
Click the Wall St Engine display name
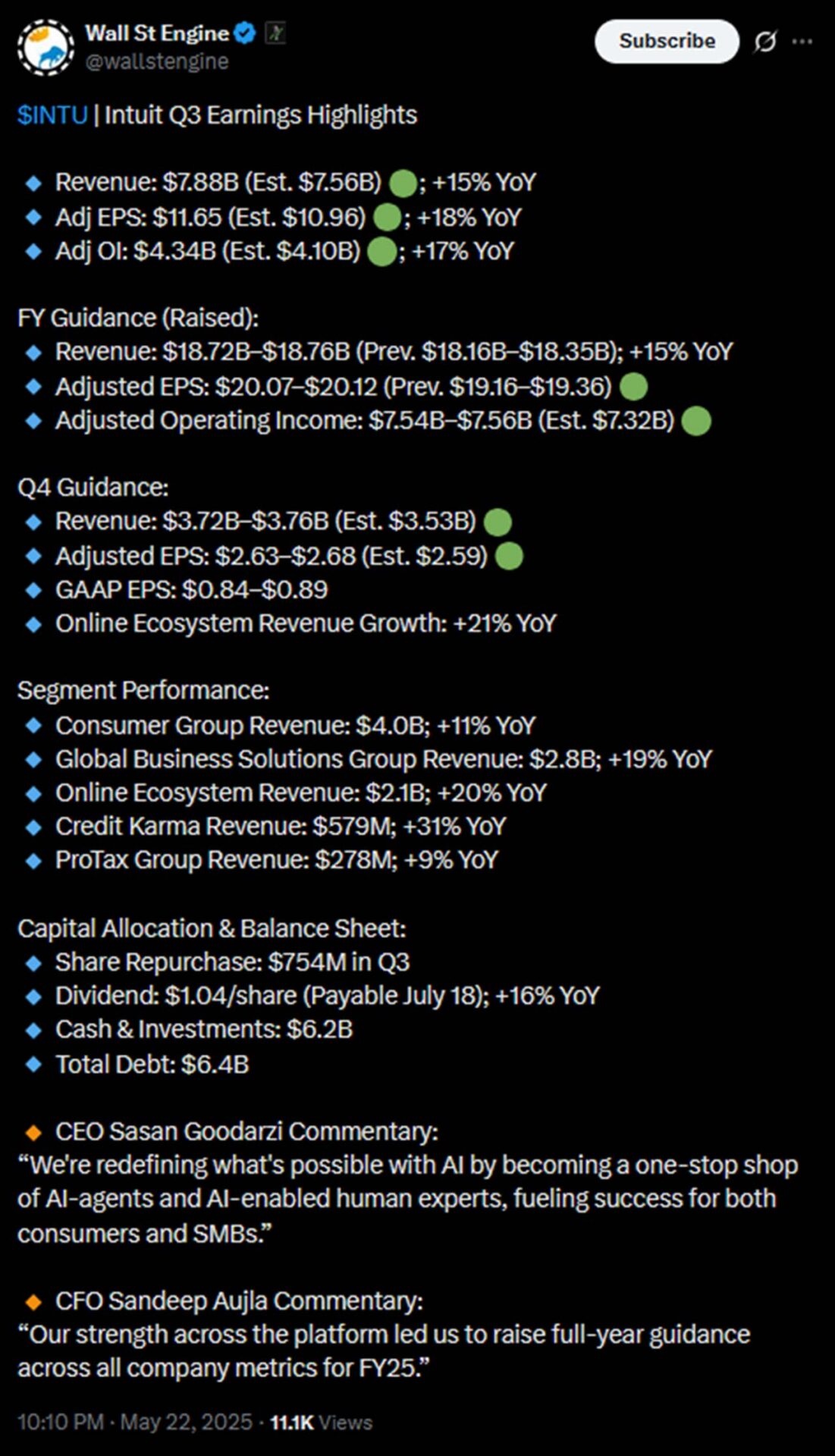[x=157, y=33]
